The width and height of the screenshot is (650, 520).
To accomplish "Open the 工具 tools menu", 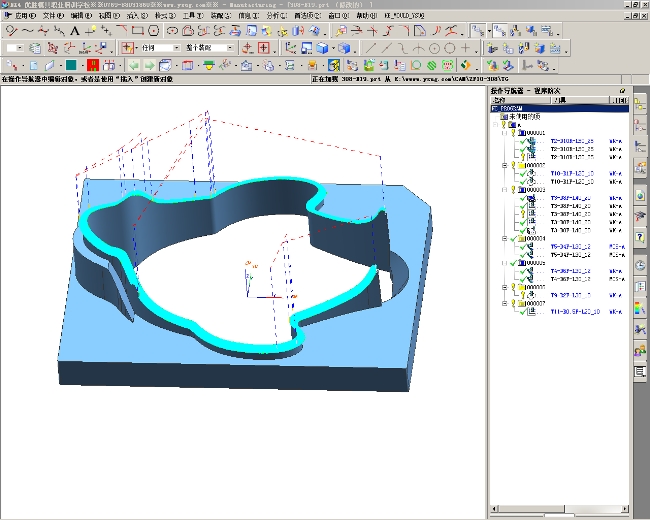I will point(193,16).
